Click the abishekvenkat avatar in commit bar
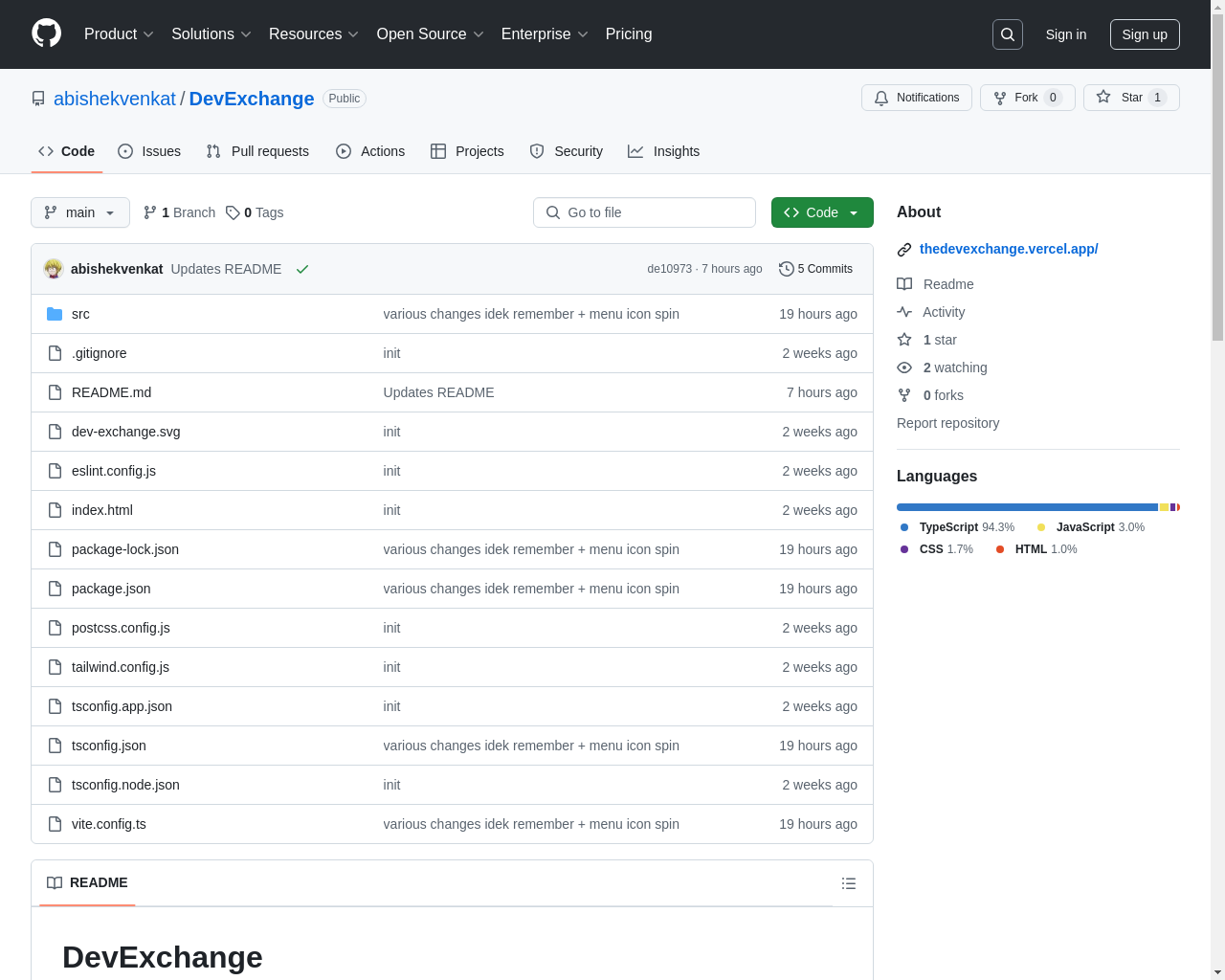1225x980 pixels. tap(54, 269)
